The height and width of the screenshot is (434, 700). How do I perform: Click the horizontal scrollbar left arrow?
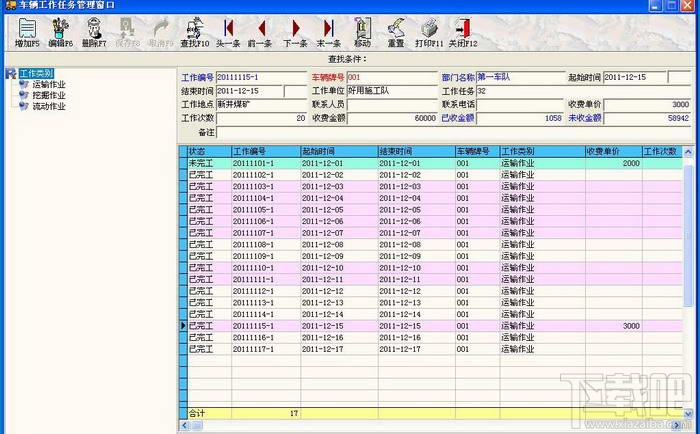(184, 425)
